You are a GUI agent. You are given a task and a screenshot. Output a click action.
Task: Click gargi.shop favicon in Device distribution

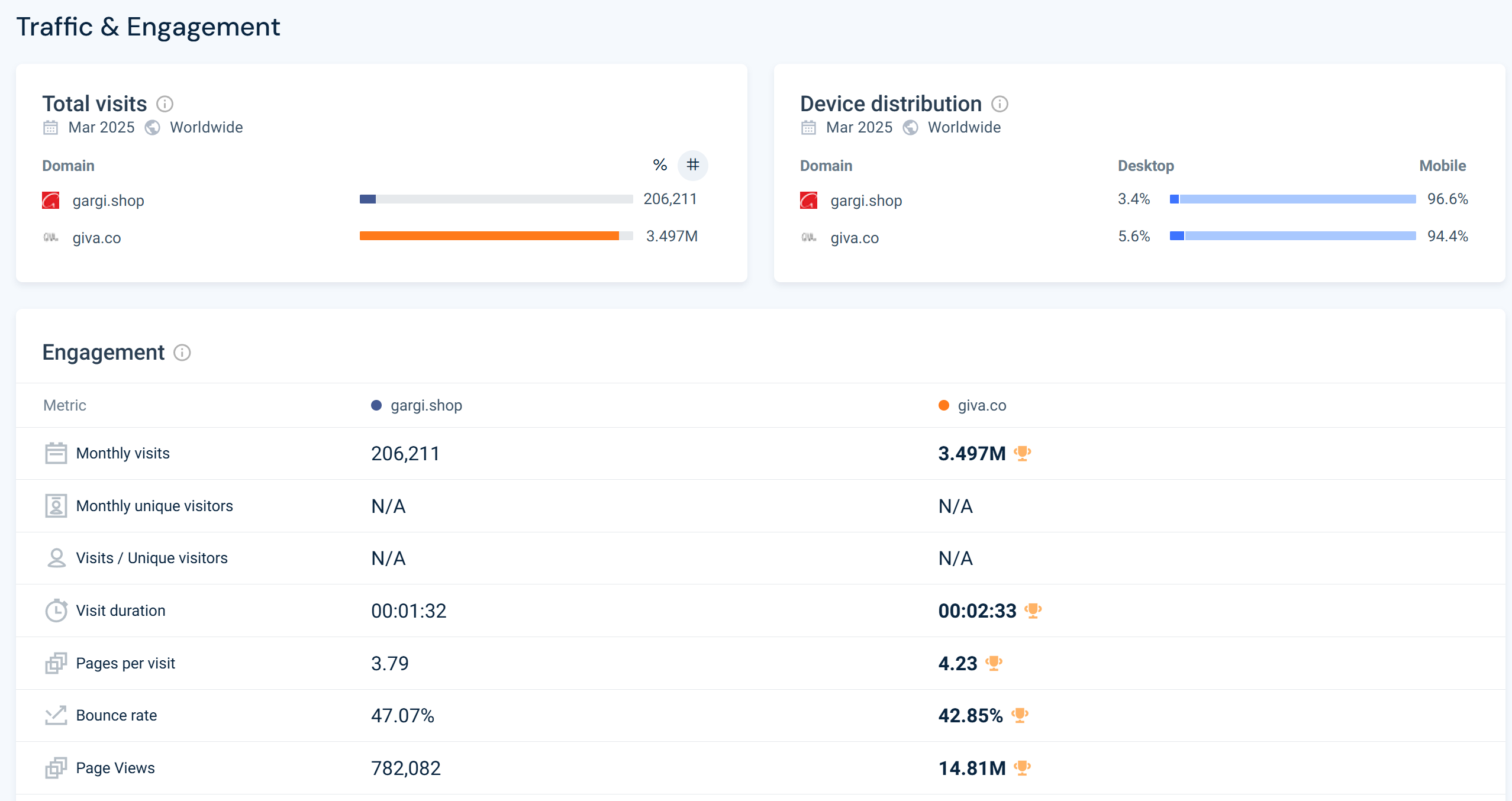(808, 201)
